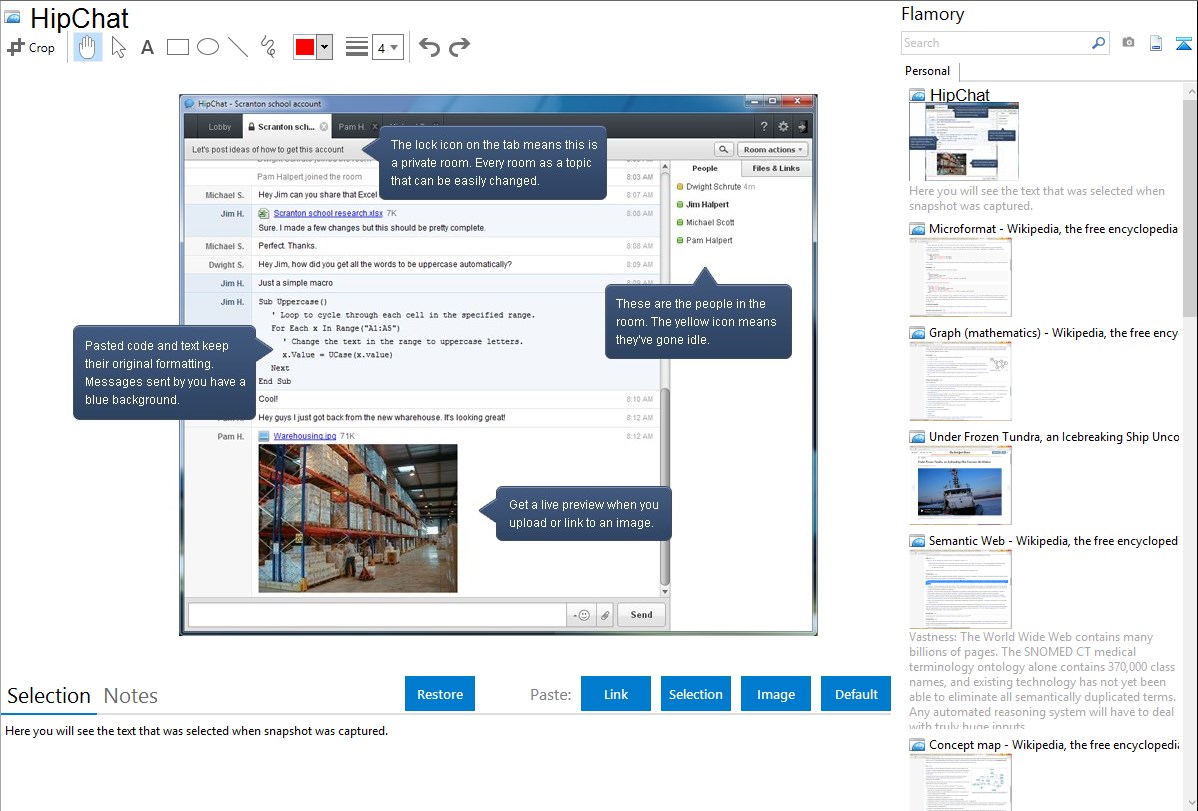Click the Excel file icon beside research.xlsx

tap(264, 213)
